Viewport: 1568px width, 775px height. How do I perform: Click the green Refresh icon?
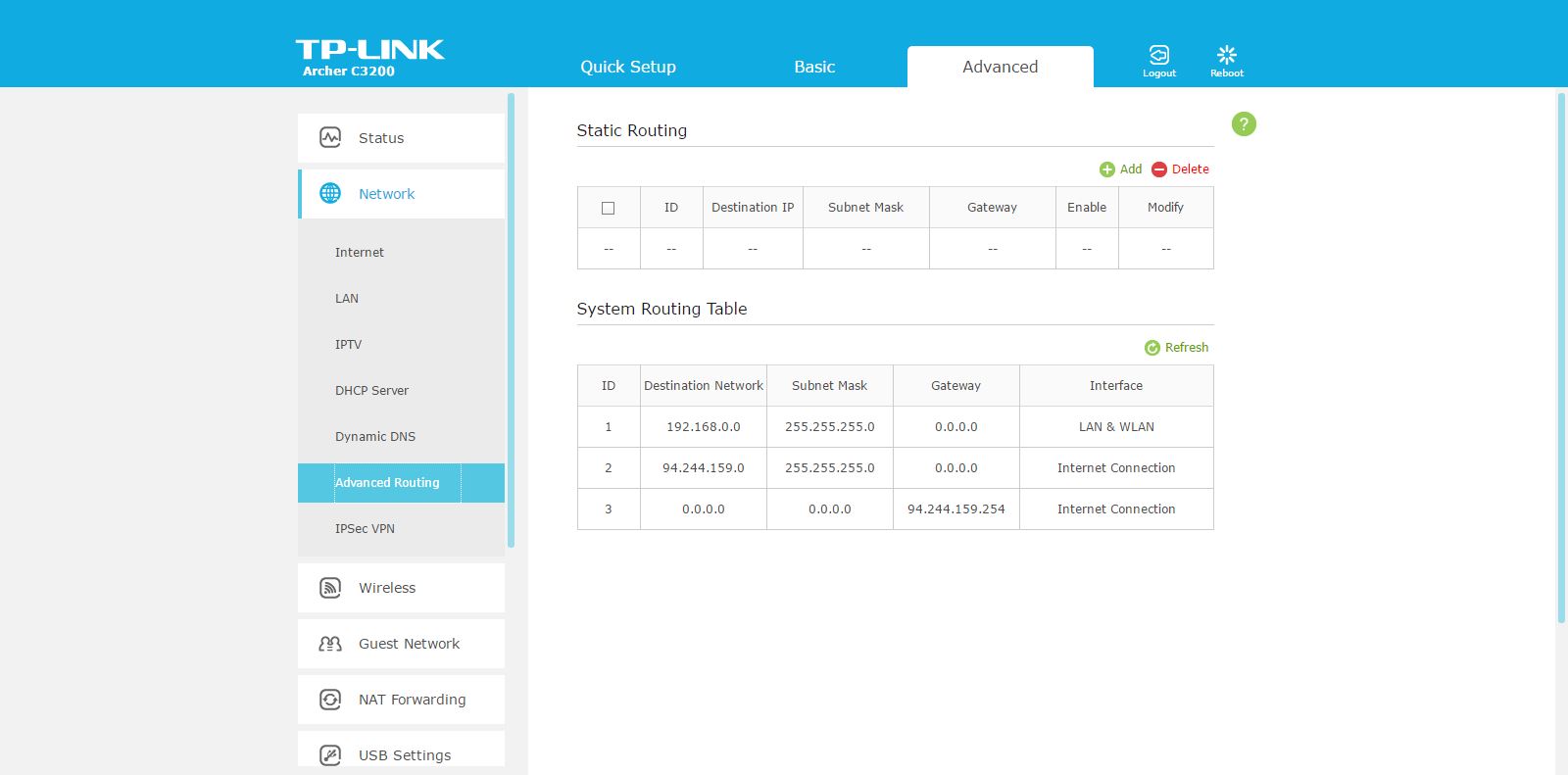click(1152, 348)
